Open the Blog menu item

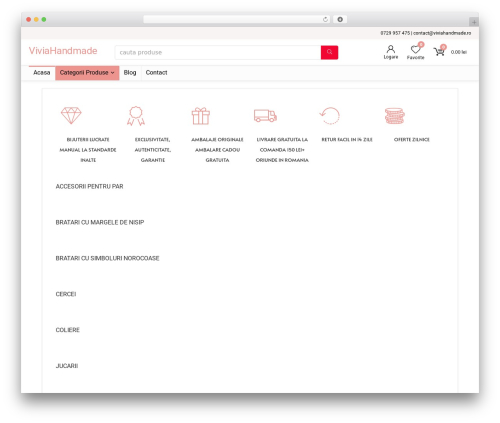point(130,73)
